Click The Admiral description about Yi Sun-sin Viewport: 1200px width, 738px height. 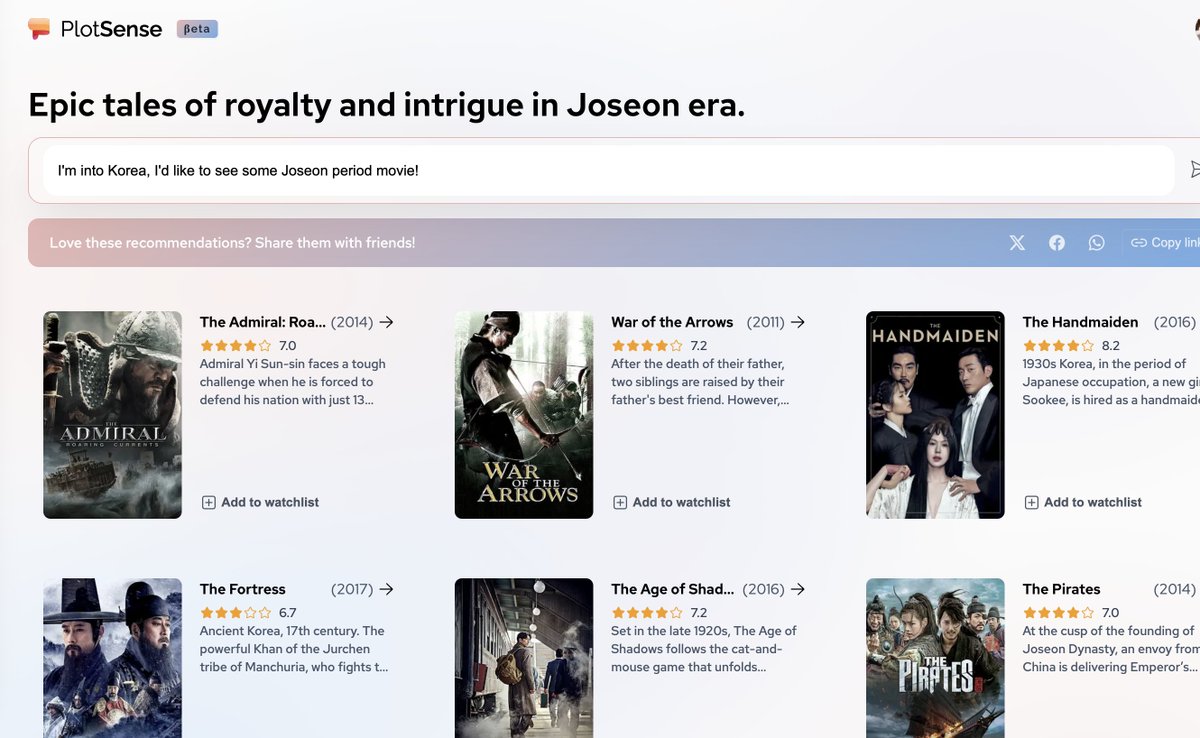tap(293, 382)
